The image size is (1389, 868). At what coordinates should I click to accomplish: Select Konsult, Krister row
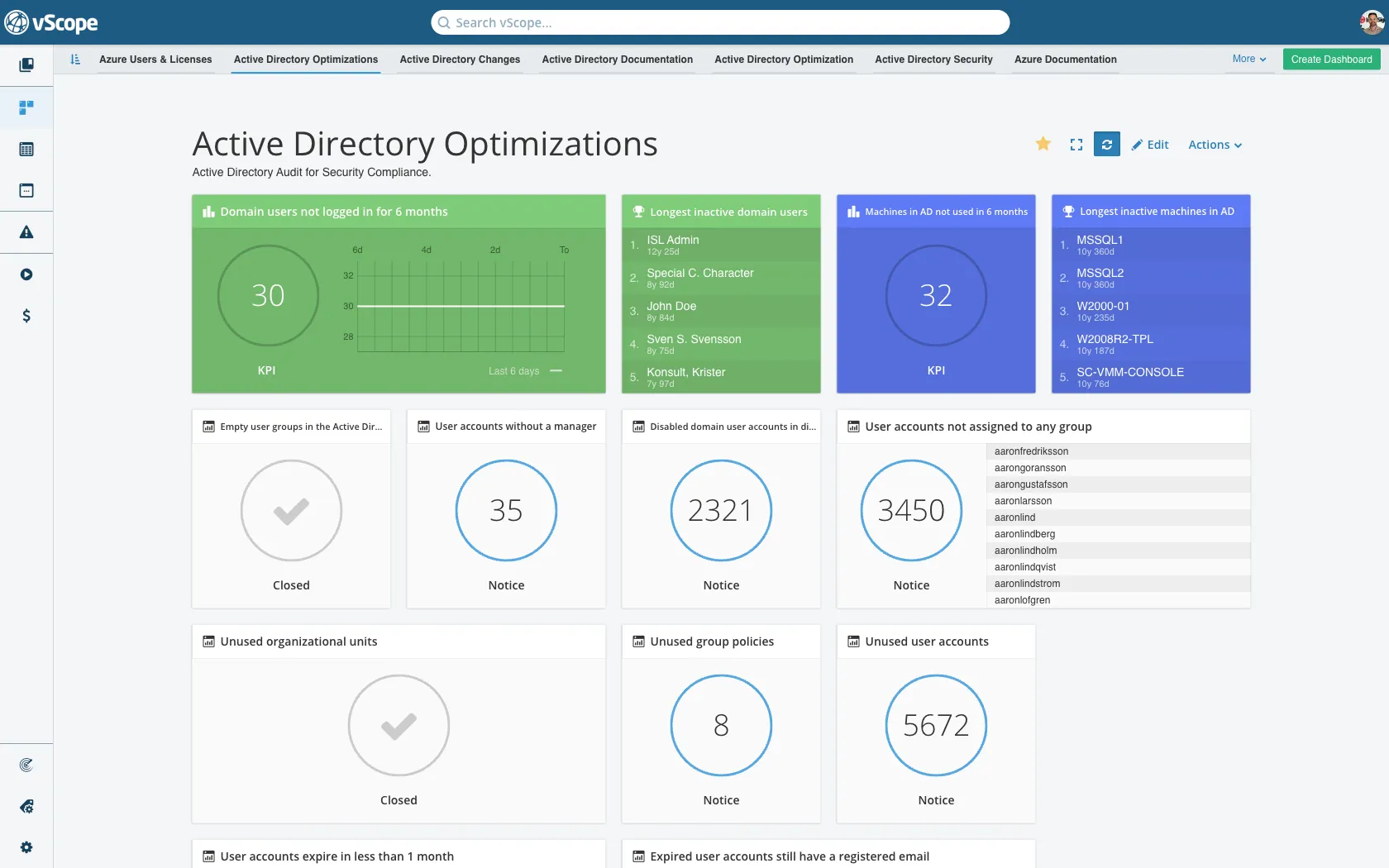click(x=721, y=377)
